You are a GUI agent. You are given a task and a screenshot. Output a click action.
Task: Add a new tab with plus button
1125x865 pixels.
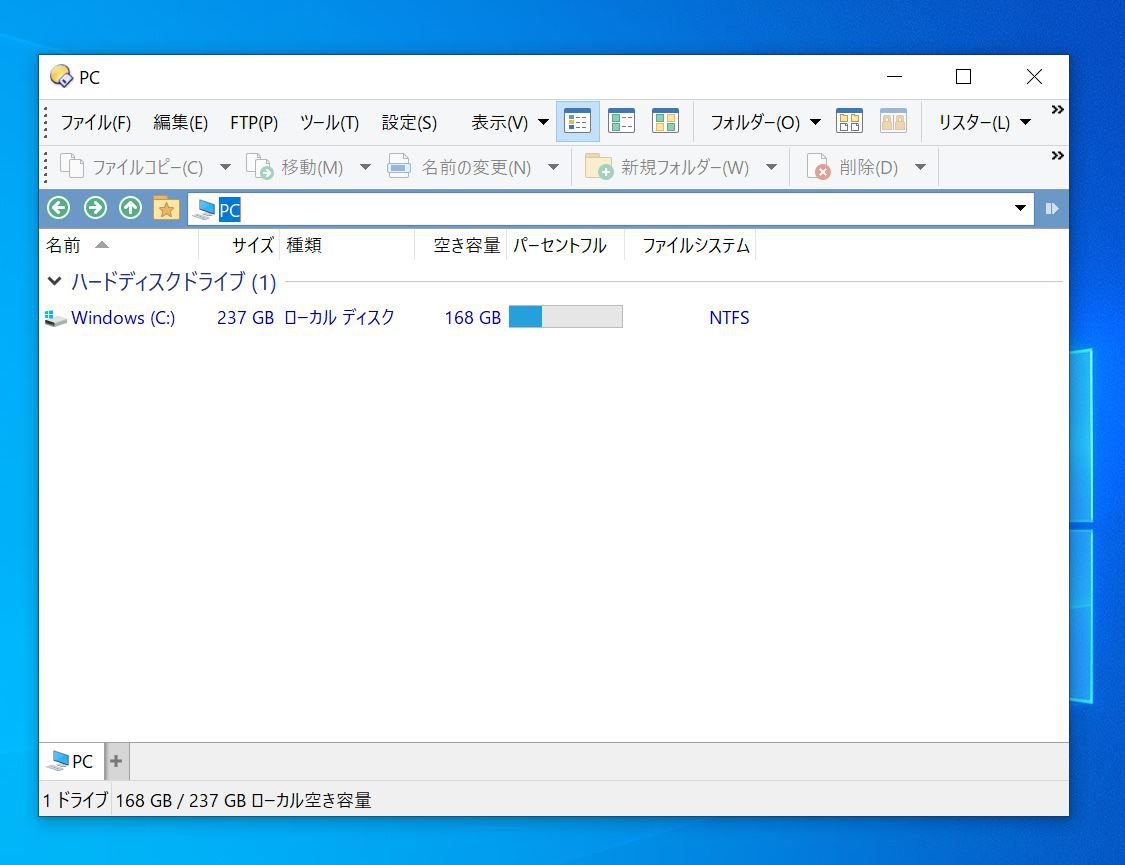(116, 761)
